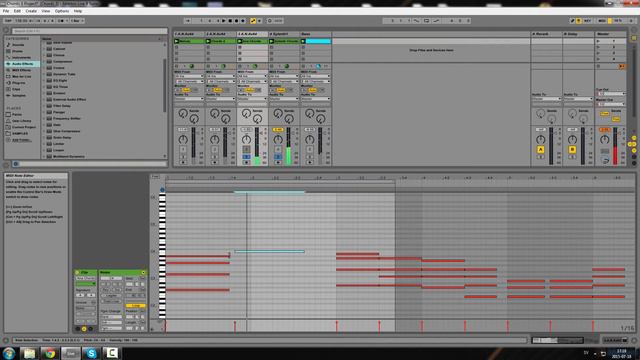
Task: Toggle the Computer MIDI Keyboard button
Action: click(578, 21)
